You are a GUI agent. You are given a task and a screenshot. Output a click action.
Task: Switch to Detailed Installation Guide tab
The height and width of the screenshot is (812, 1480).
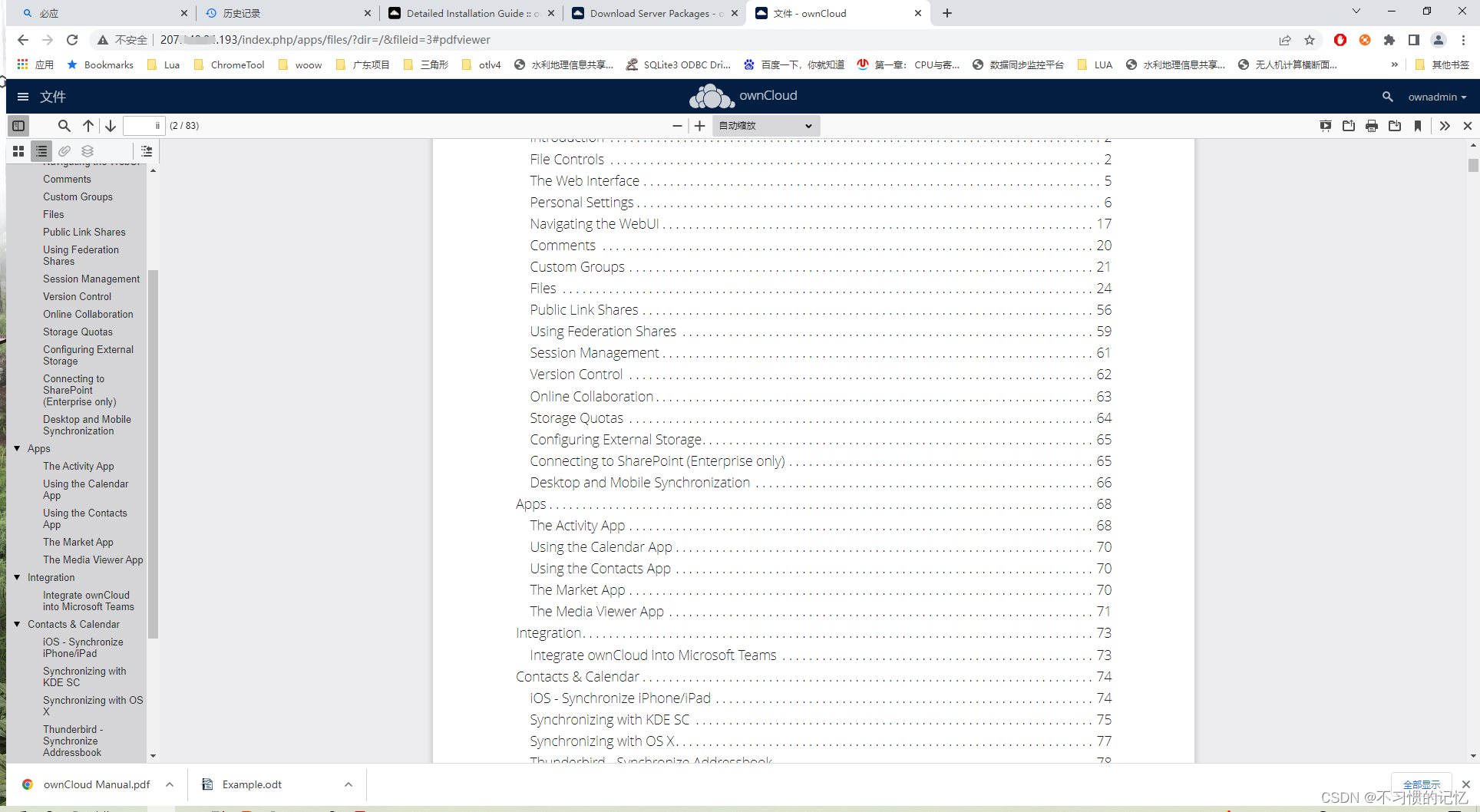(x=471, y=13)
